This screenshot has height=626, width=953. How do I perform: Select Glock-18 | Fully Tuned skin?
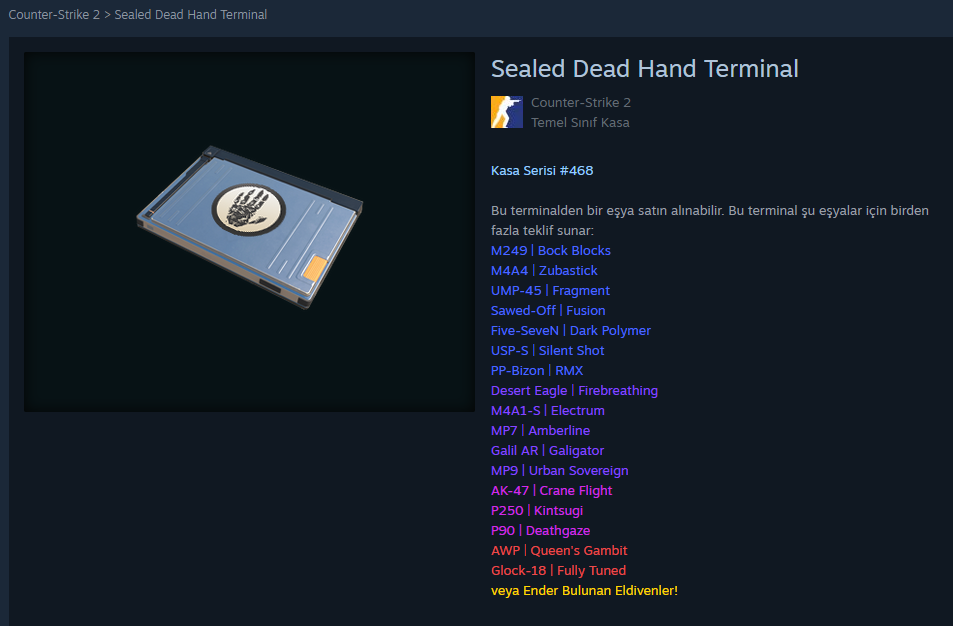coord(559,571)
